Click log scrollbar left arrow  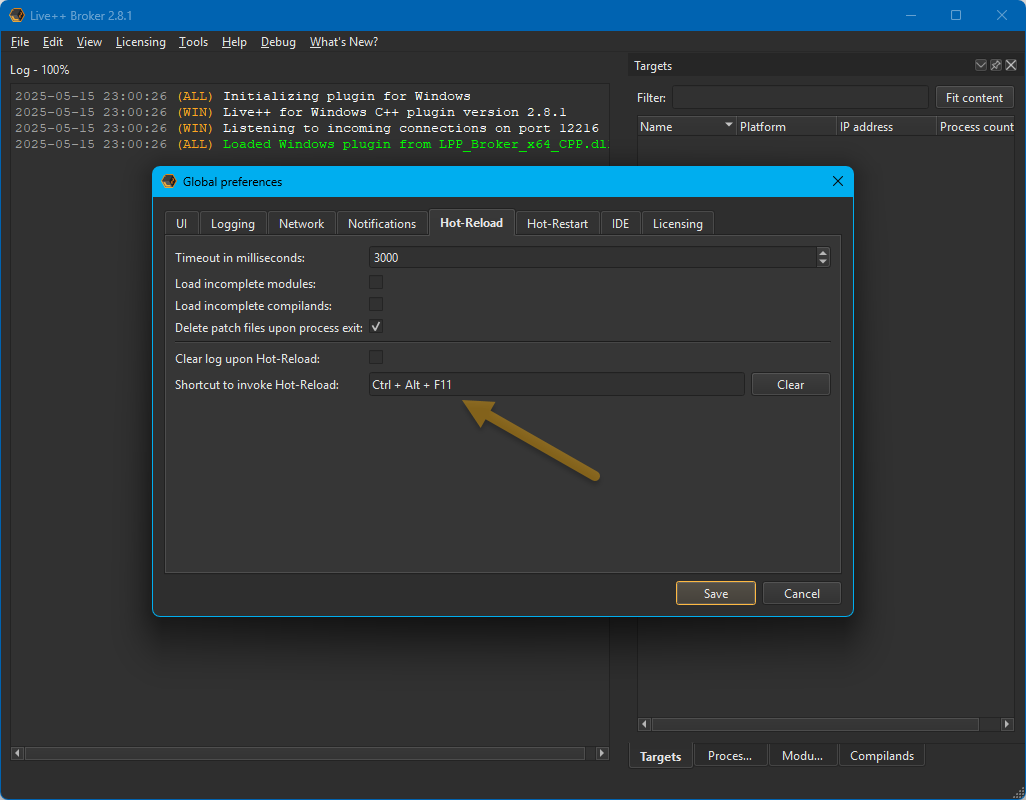(x=17, y=753)
